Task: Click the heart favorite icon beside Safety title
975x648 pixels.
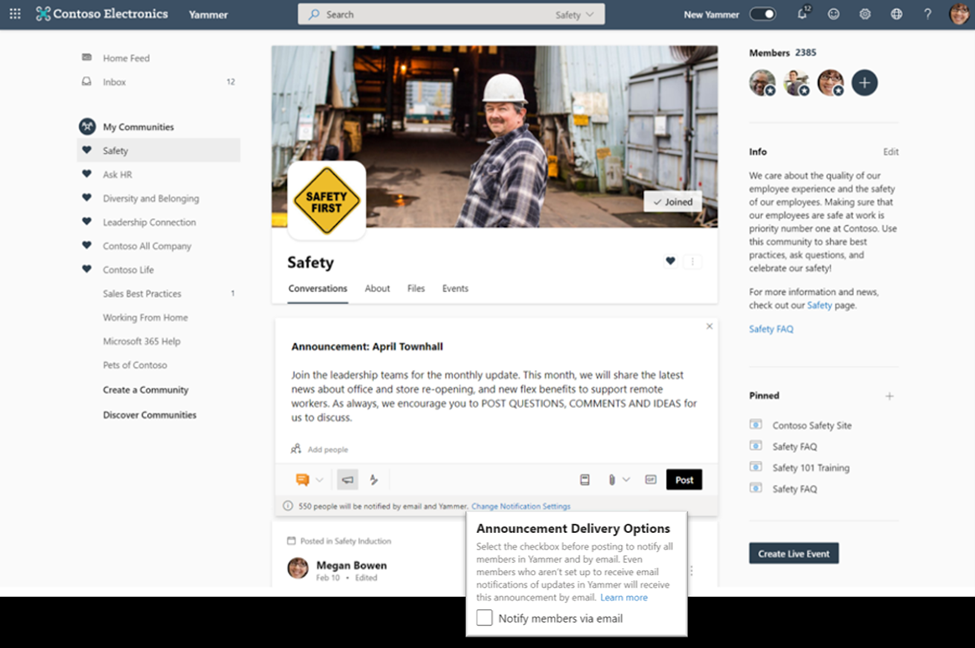Action: pos(670,262)
